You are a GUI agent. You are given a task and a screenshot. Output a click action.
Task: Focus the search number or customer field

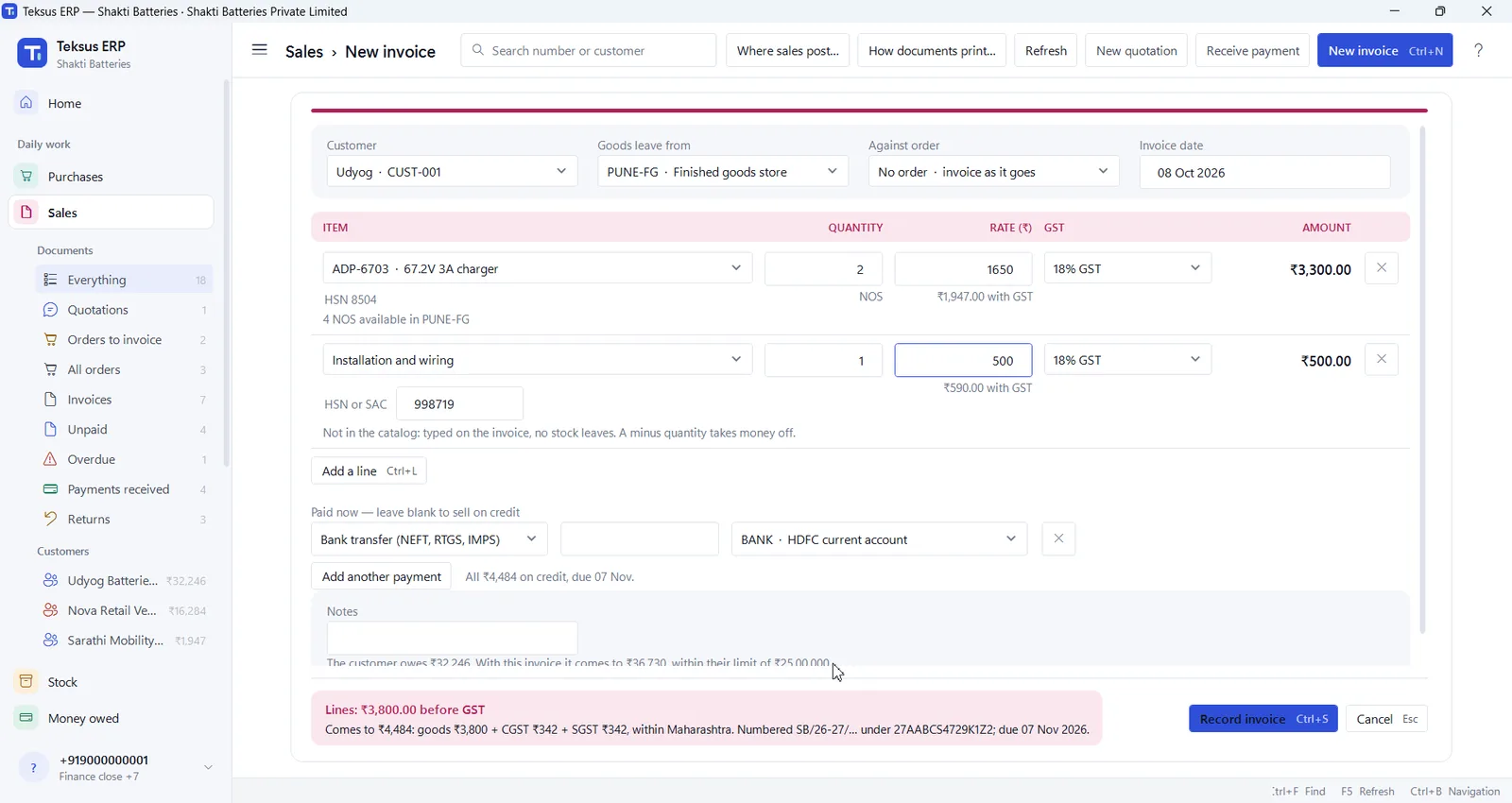589,50
